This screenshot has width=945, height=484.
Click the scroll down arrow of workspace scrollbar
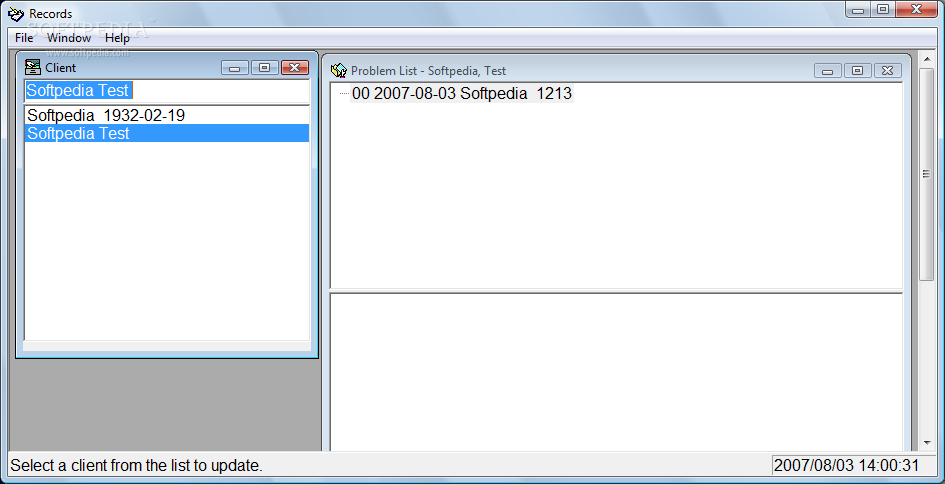pyautogui.click(x=926, y=443)
